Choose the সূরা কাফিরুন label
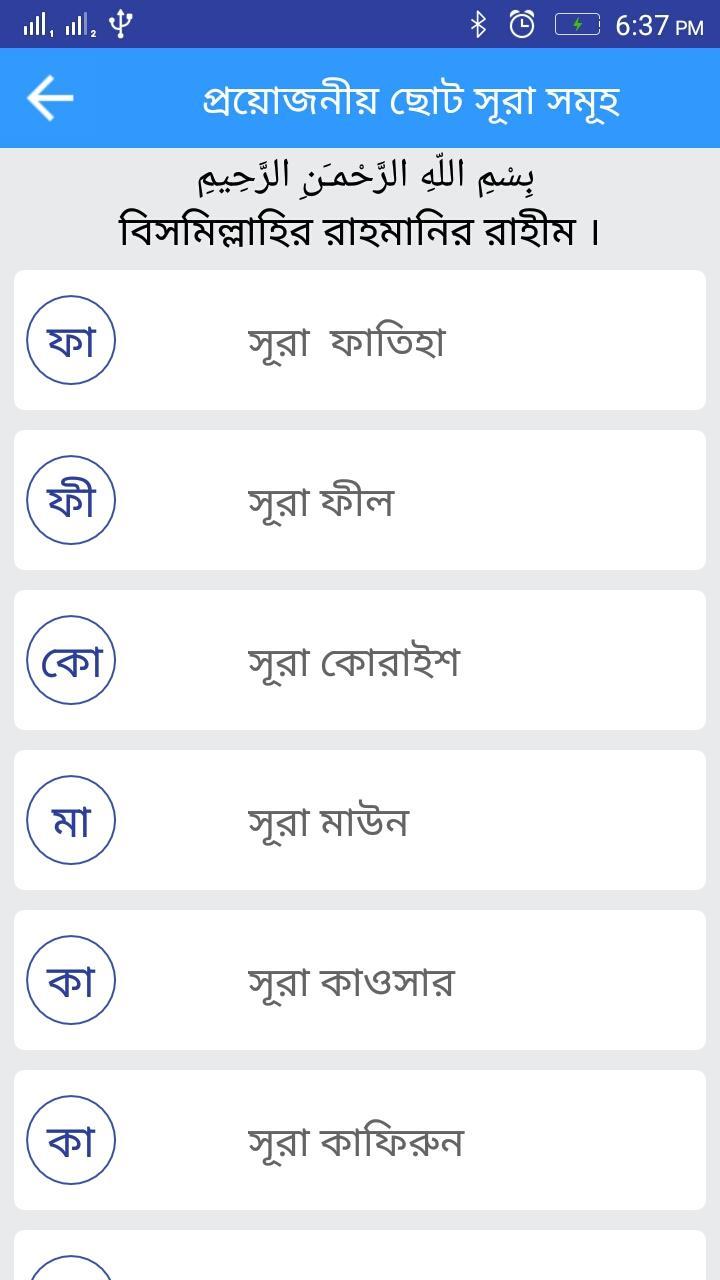720x1280 pixels. tap(356, 1142)
